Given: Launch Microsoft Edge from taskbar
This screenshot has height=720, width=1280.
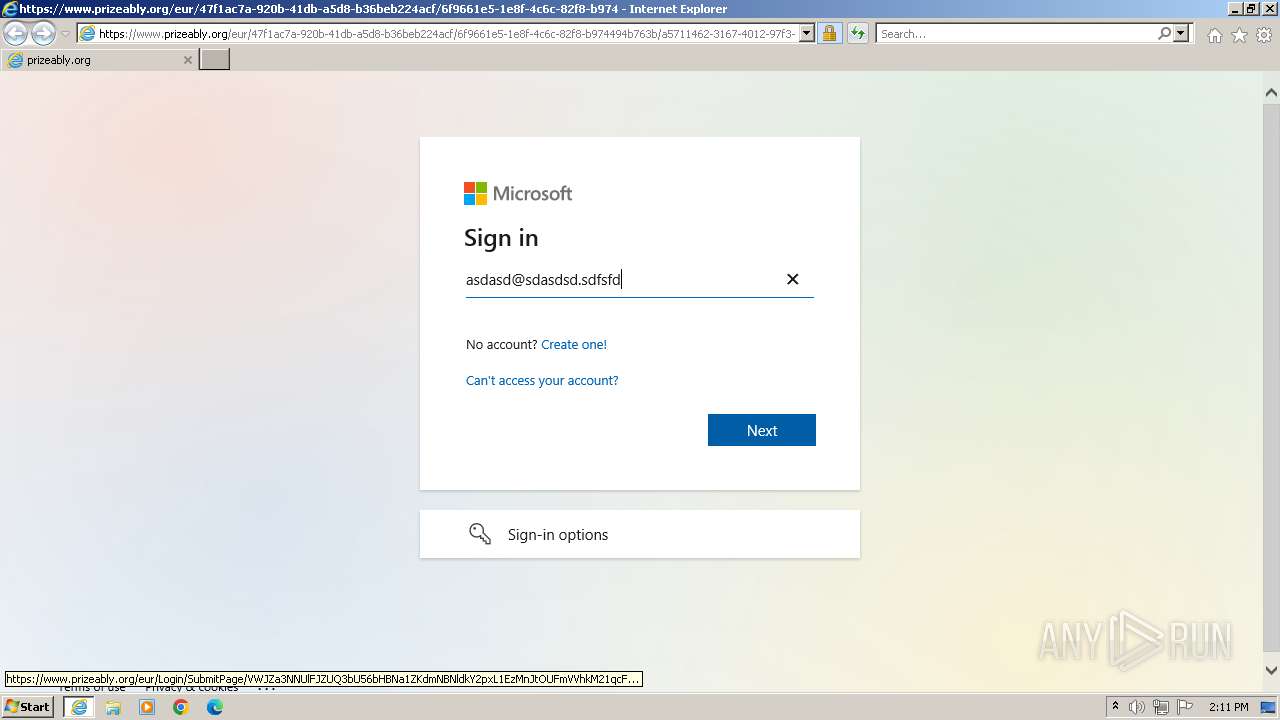Looking at the screenshot, I should click(215, 707).
